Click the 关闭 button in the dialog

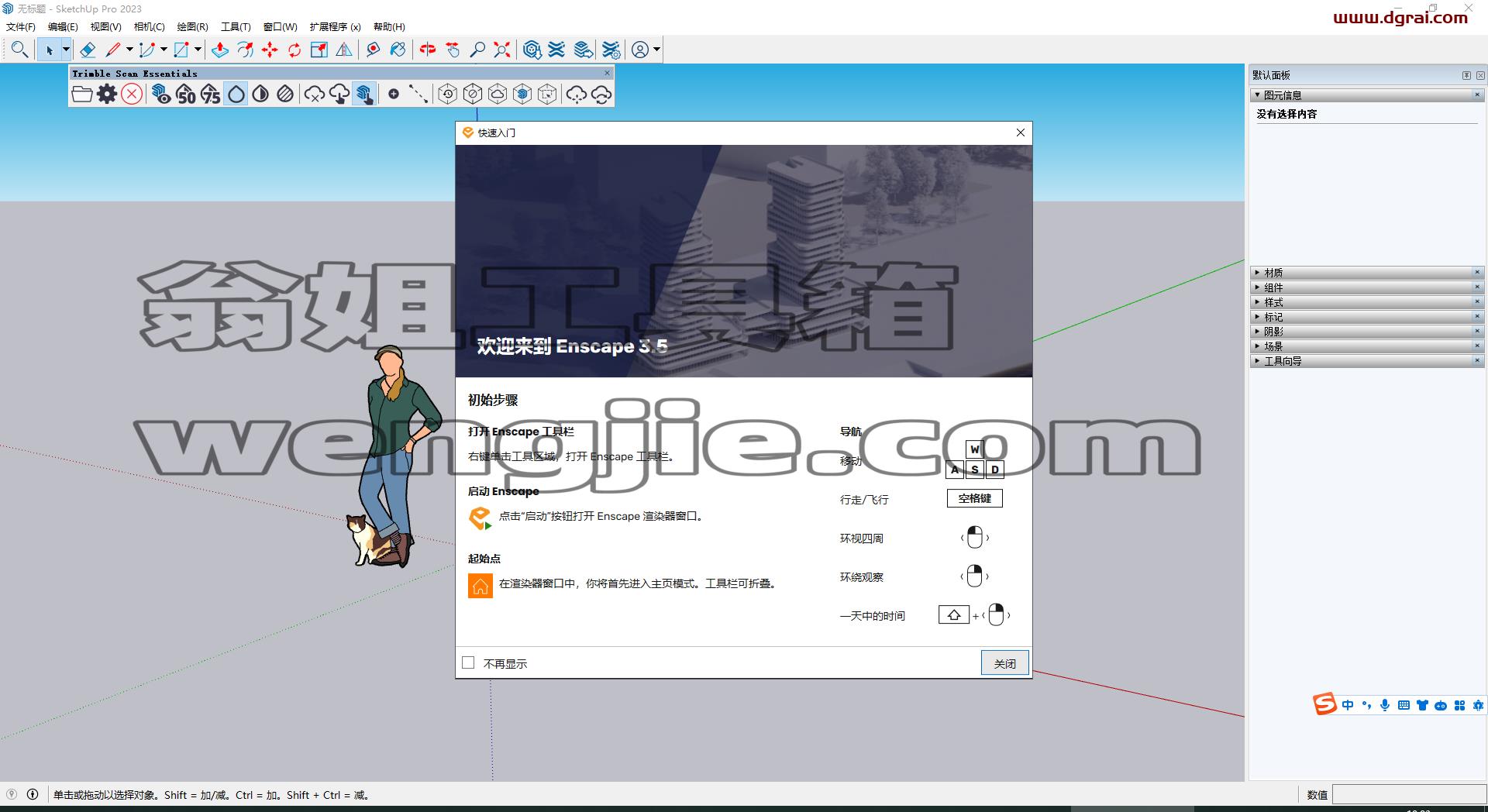point(1005,663)
